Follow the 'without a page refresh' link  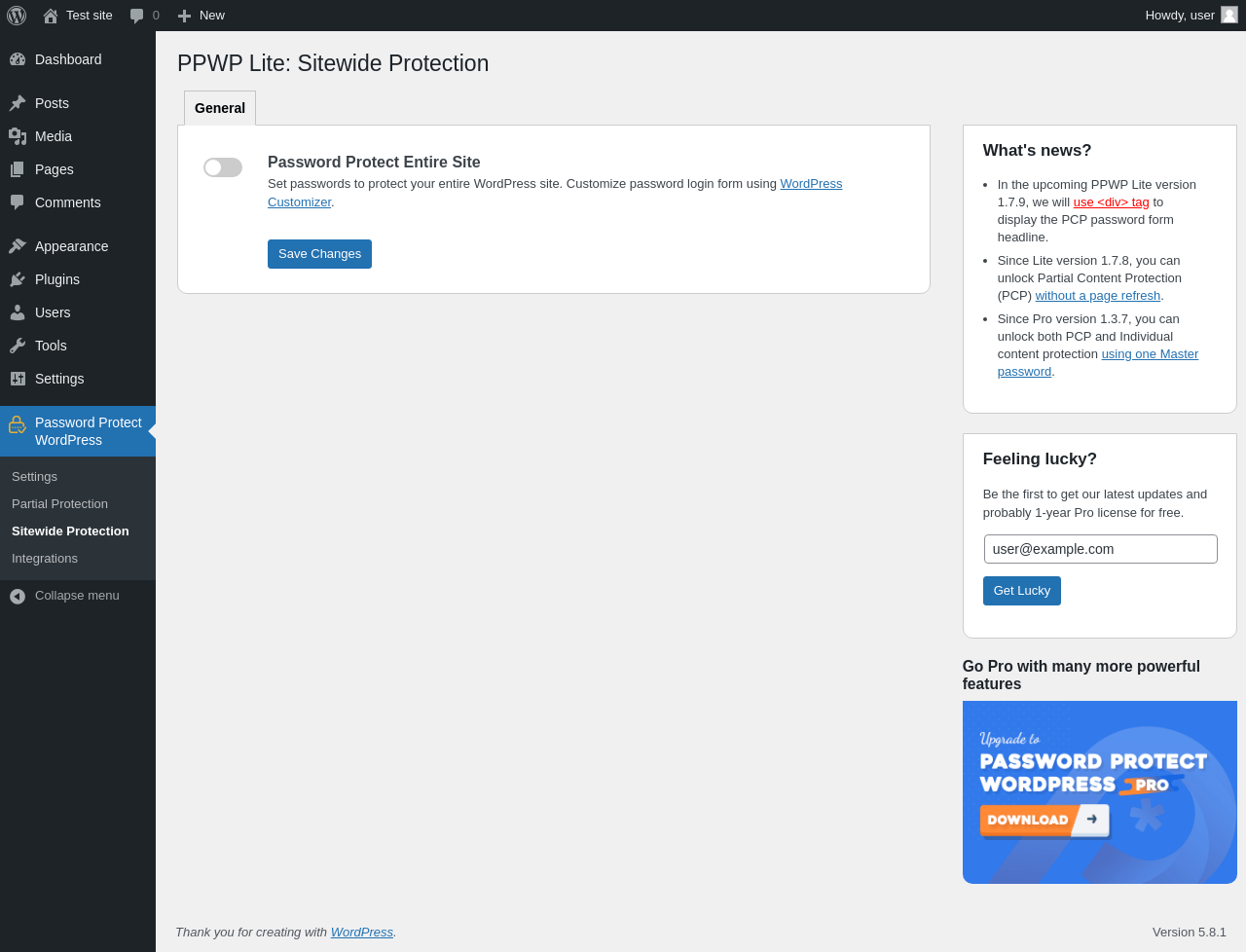tap(1097, 296)
